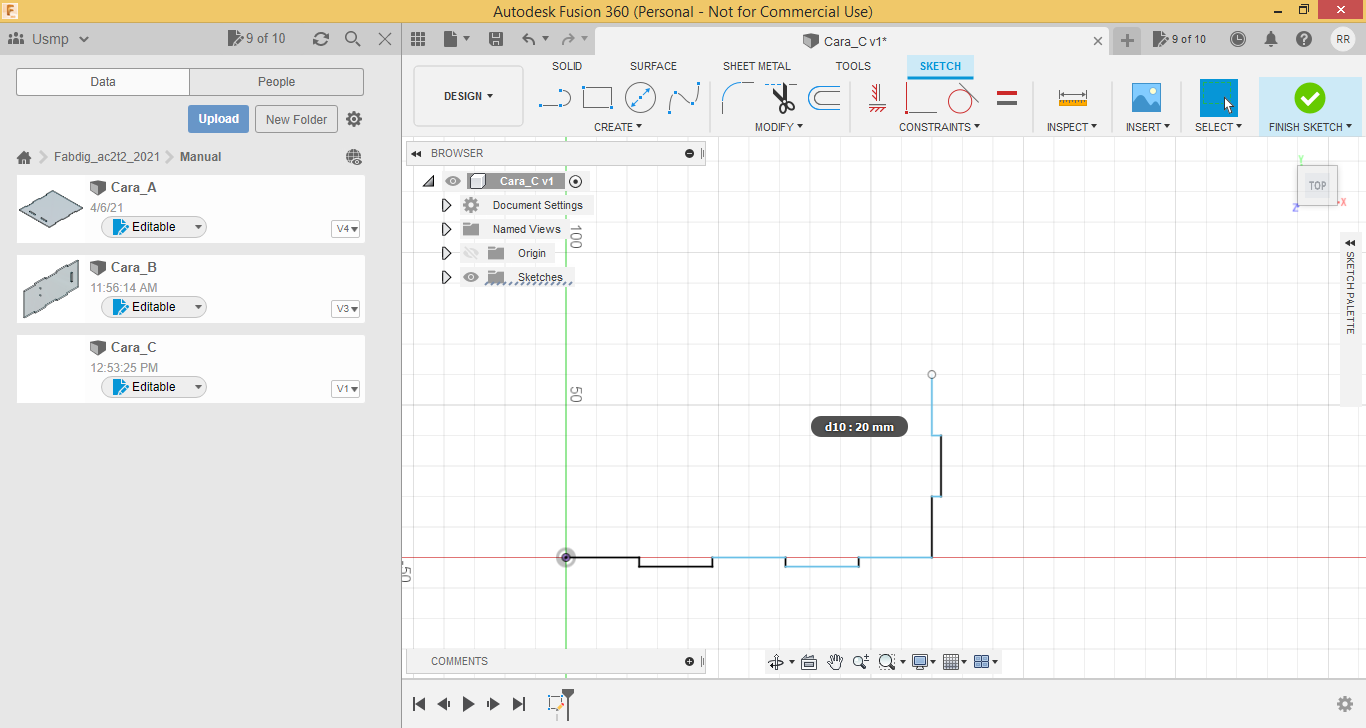Switch to the SURFACE tab
Screen dimensions: 1366x728
point(653,66)
